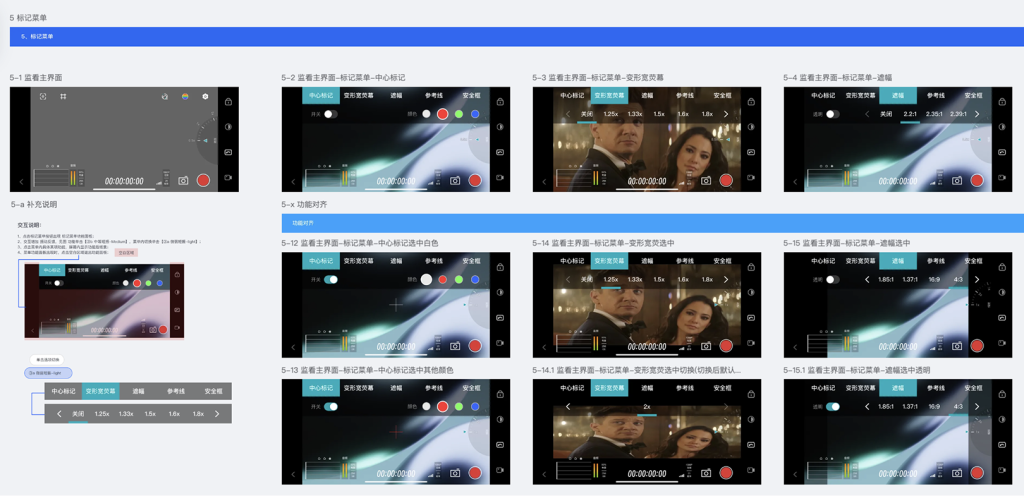1024x496 pixels.
Task: Click right chevron in 5-4 aspect ratio list
Action: (977, 114)
